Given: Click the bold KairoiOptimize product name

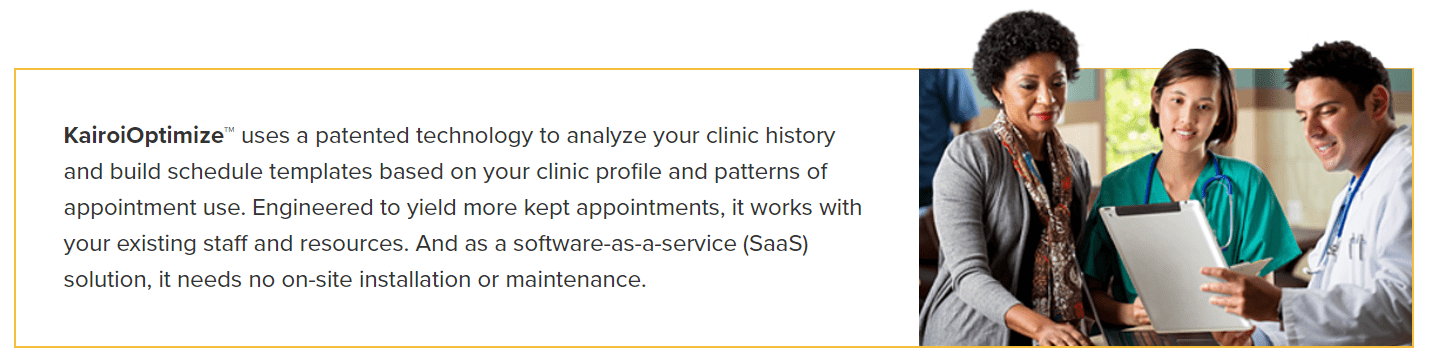Looking at the screenshot, I should [143, 135].
